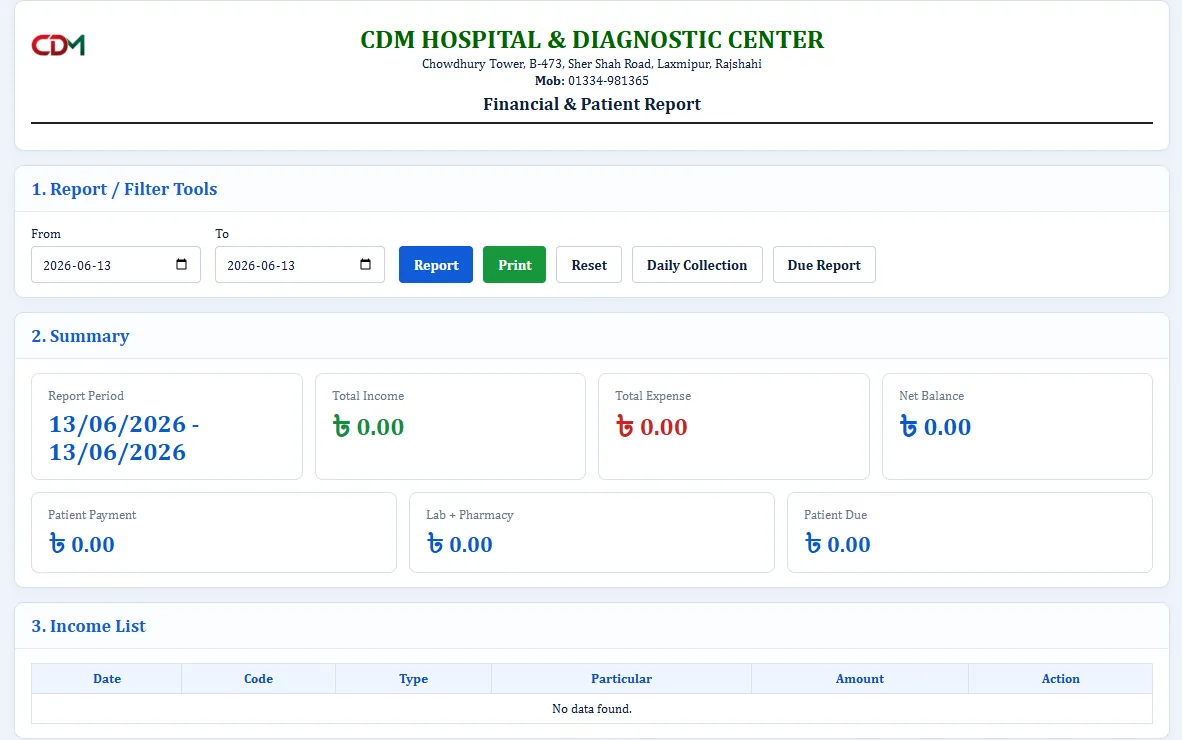This screenshot has height=740, width=1182.
Task: Click the Type column header
Action: coord(413,678)
